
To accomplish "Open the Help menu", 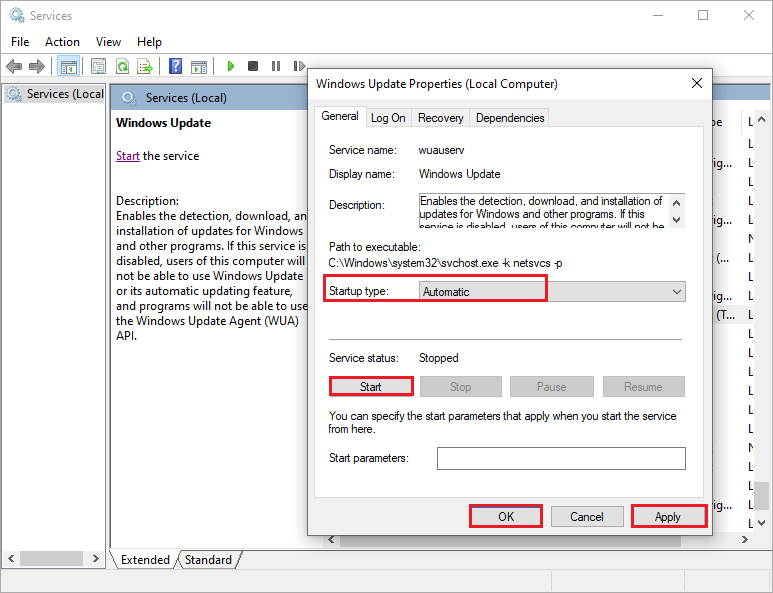I will [x=149, y=42].
